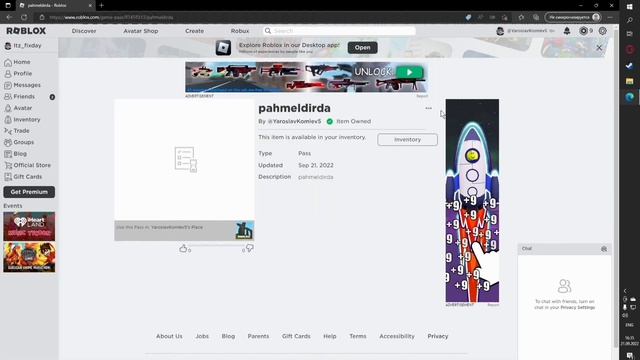The width and height of the screenshot is (640, 360).
Task: Click the Blog footer link
Action: click(x=228, y=336)
